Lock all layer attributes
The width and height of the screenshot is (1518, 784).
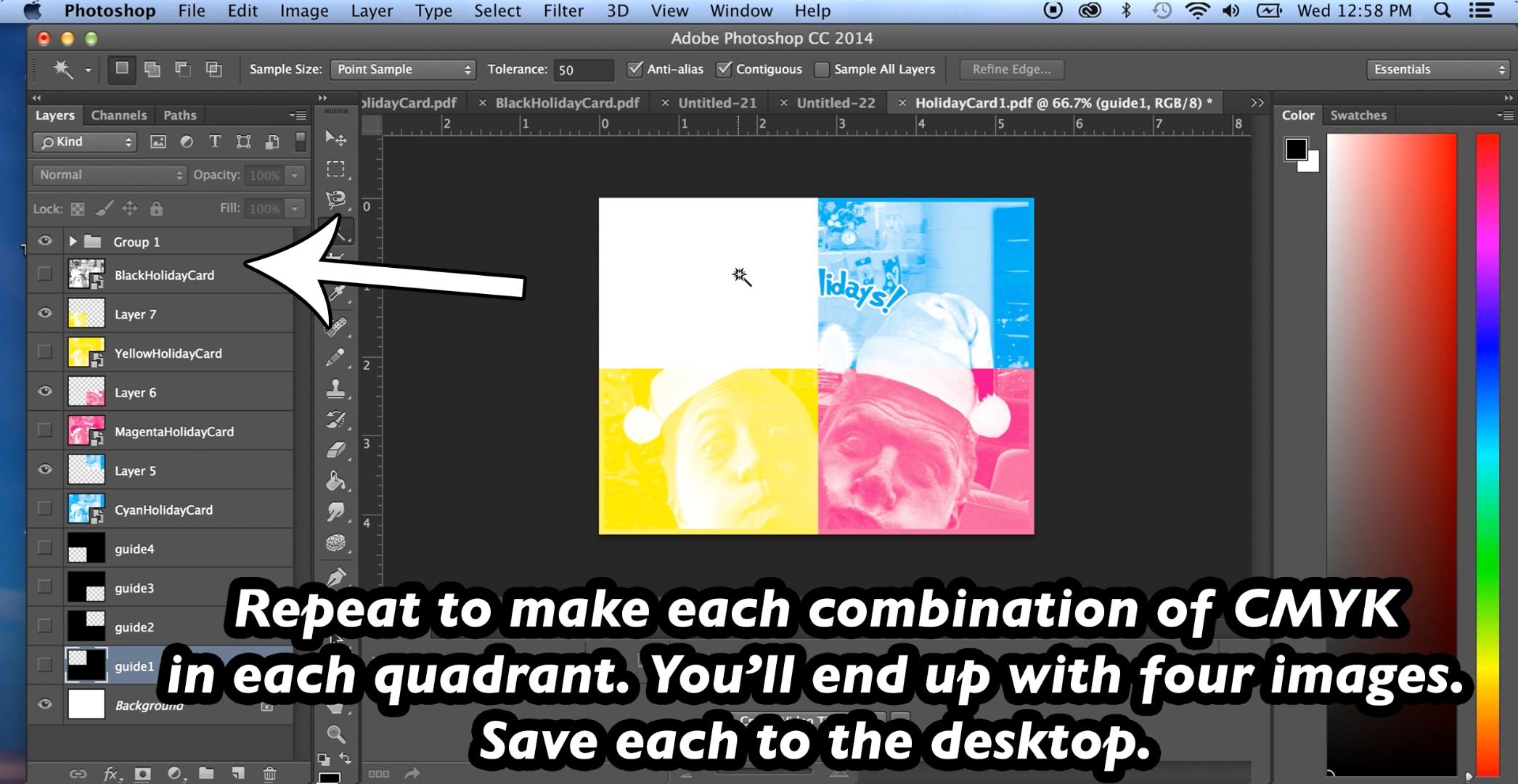click(156, 209)
